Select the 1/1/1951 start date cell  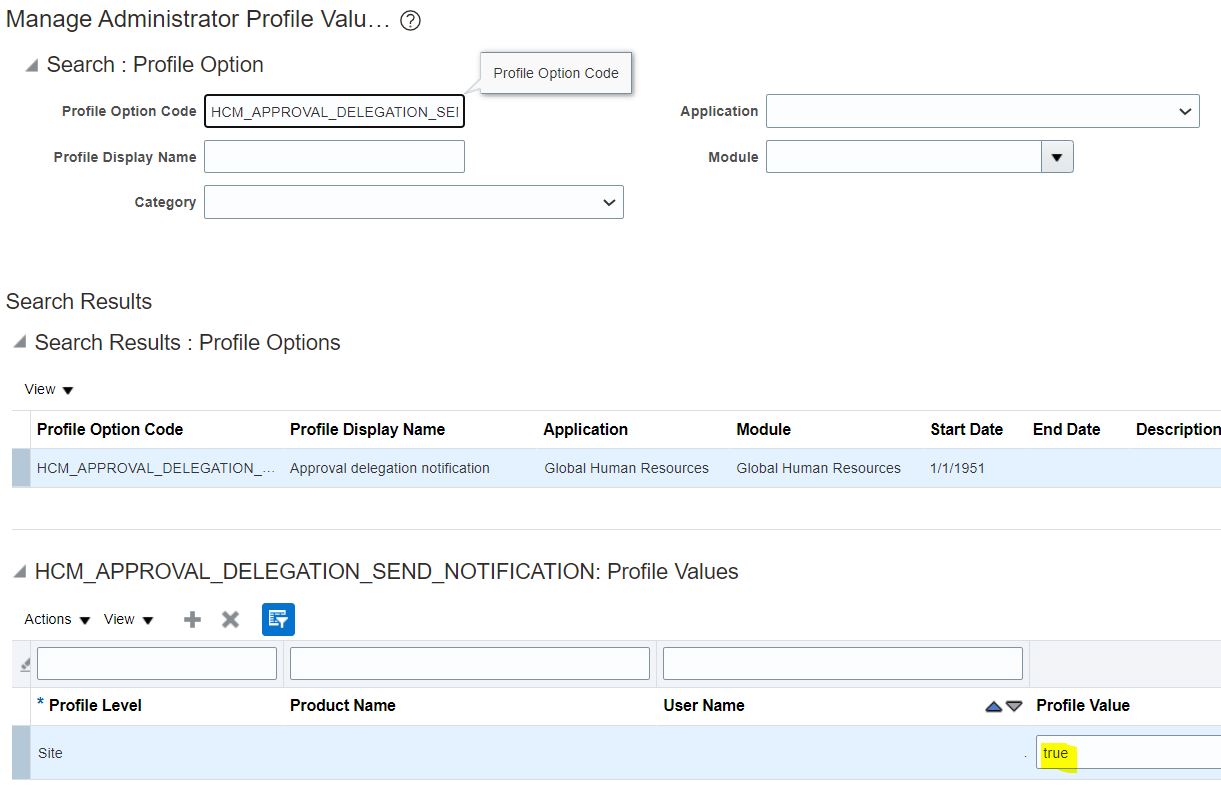[957, 468]
